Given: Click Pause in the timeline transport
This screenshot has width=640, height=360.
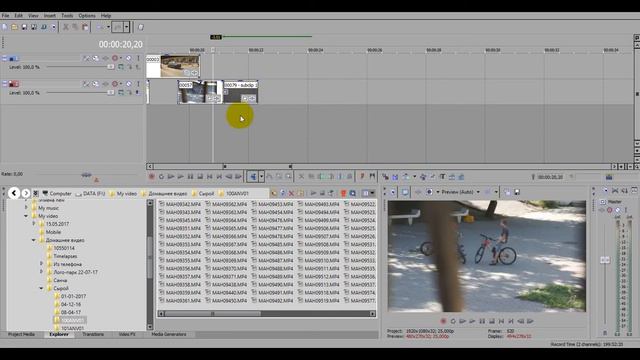Looking at the screenshot, I should pyautogui.click(x=190, y=177).
